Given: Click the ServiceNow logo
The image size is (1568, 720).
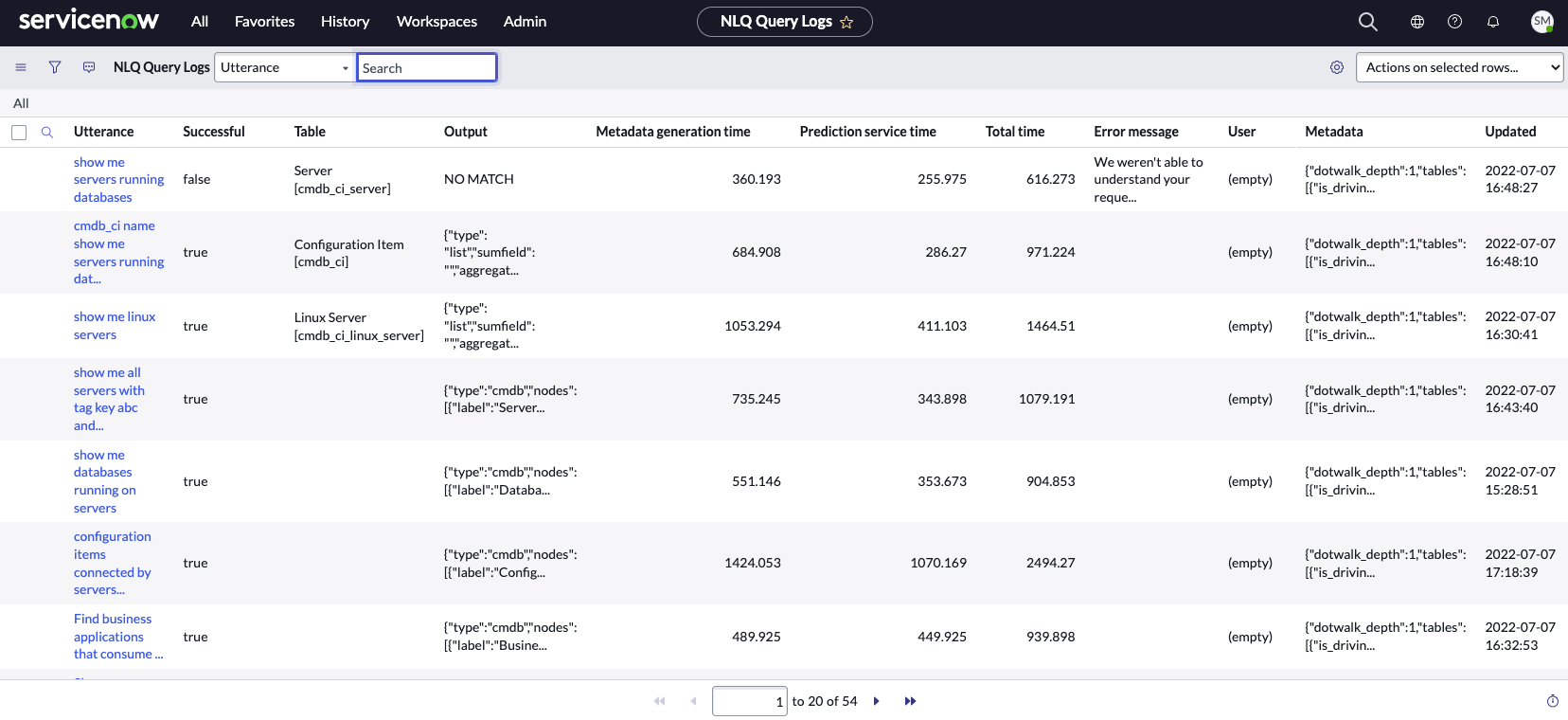Looking at the screenshot, I should click(x=89, y=21).
